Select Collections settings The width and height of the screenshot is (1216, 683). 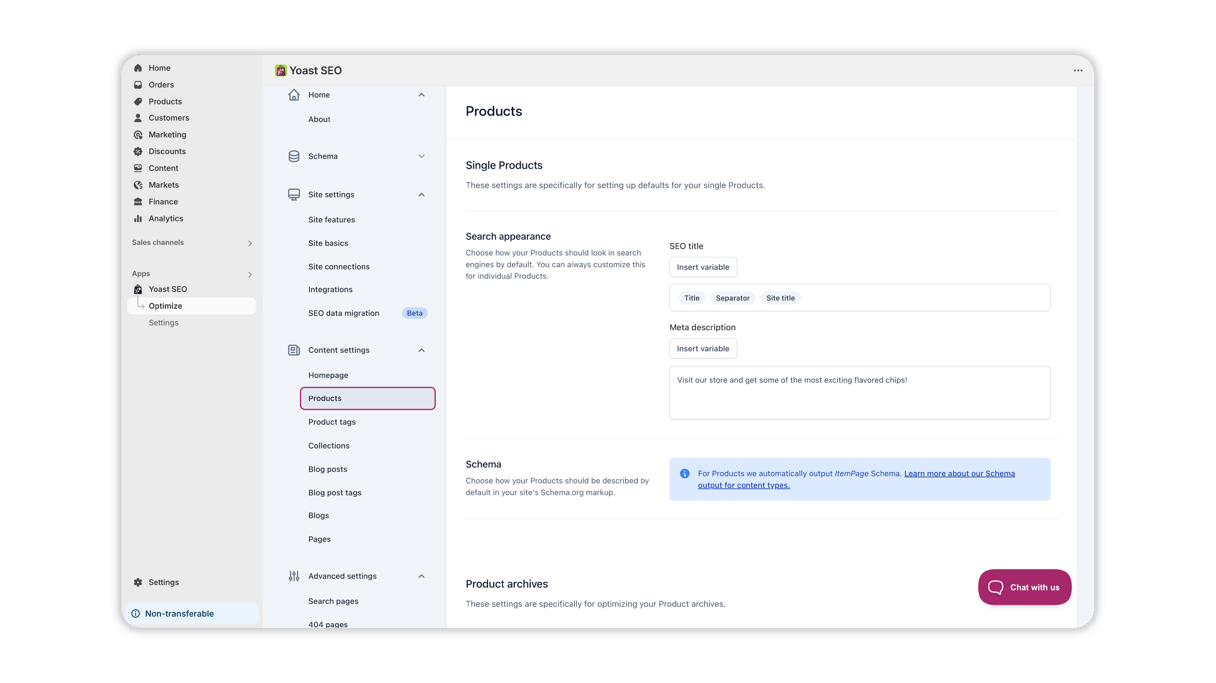pos(329,446)
